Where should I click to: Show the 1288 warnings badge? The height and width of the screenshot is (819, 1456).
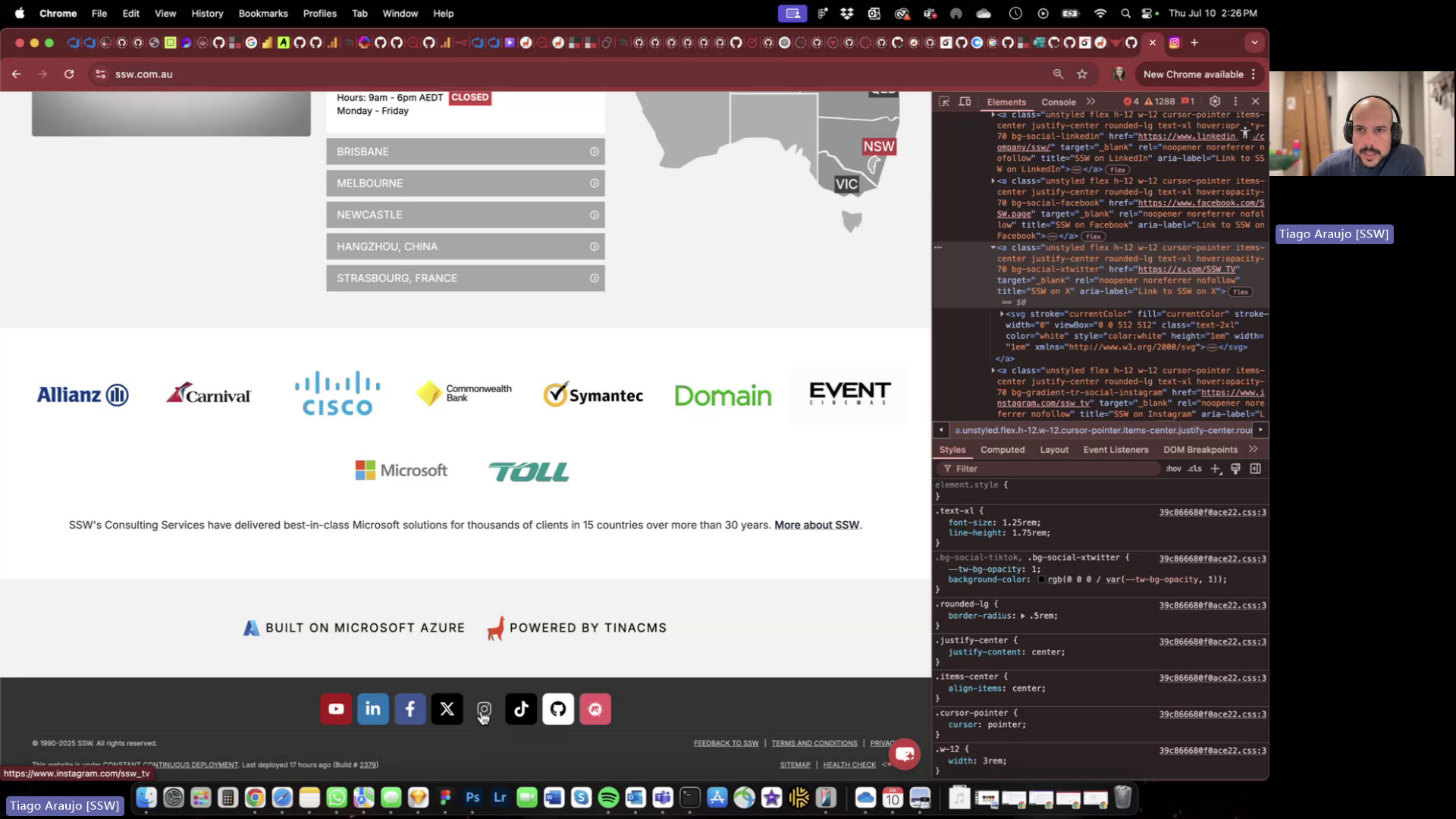[1159, 101]
